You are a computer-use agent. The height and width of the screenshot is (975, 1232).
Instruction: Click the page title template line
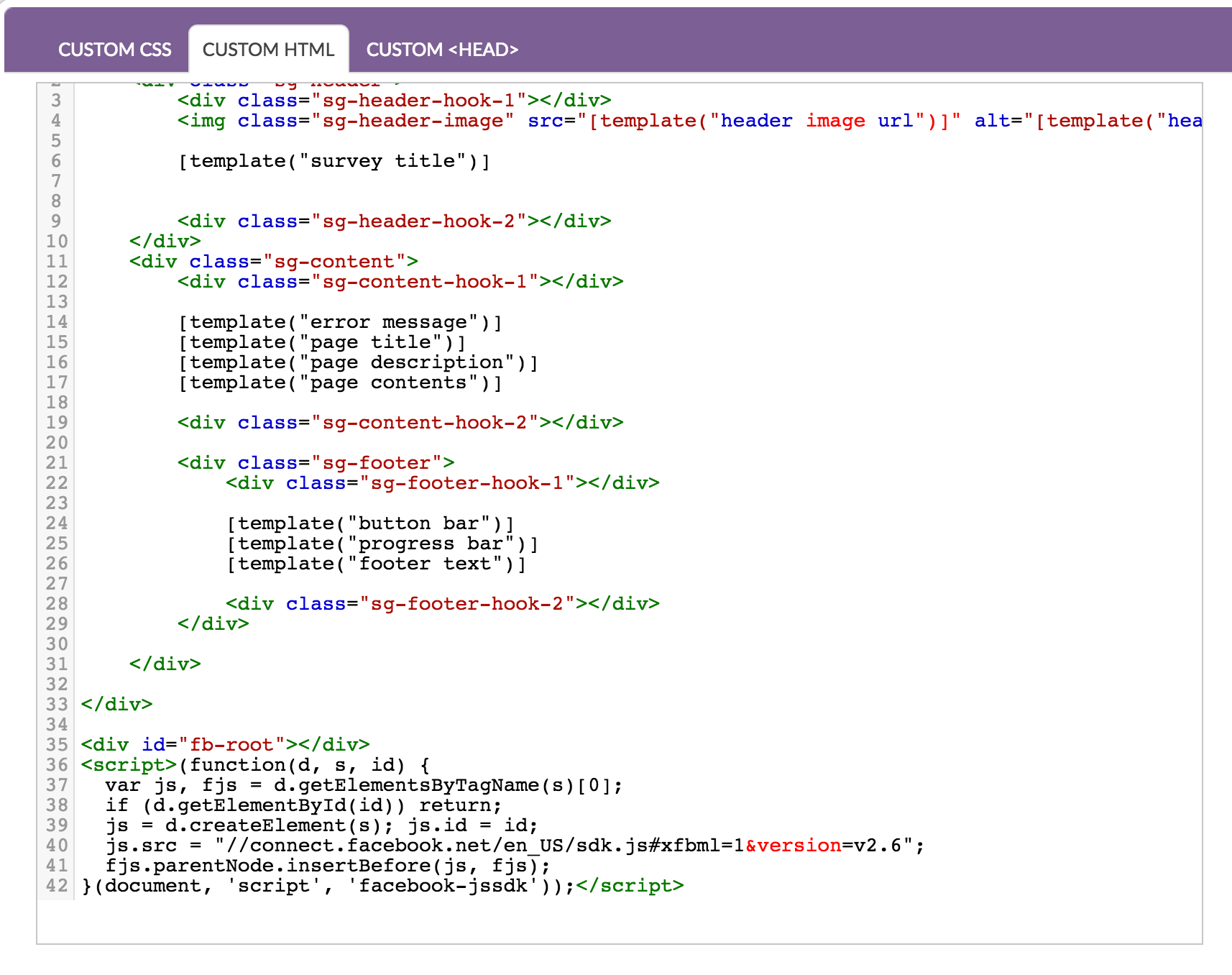322,342
